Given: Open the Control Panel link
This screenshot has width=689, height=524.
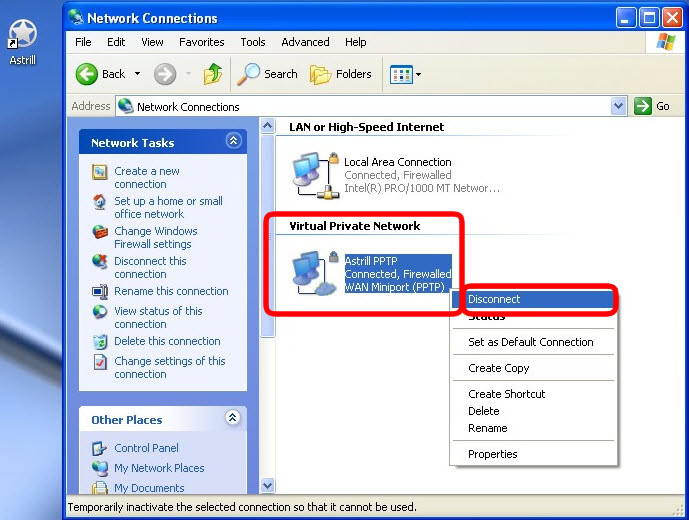Looking at the screenshot, I should (x=146, y=448).
